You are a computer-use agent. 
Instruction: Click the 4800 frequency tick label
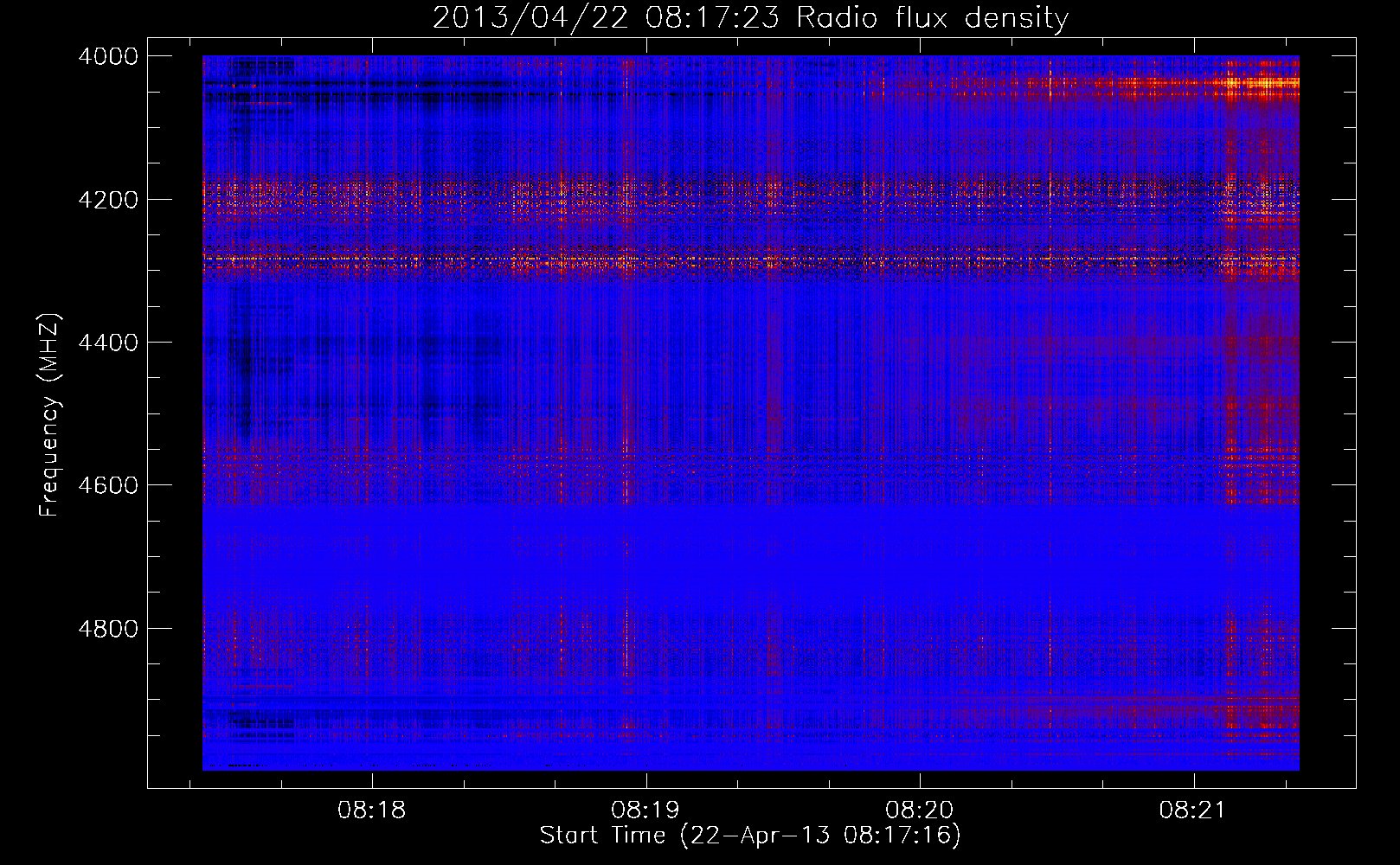point(108,629)
